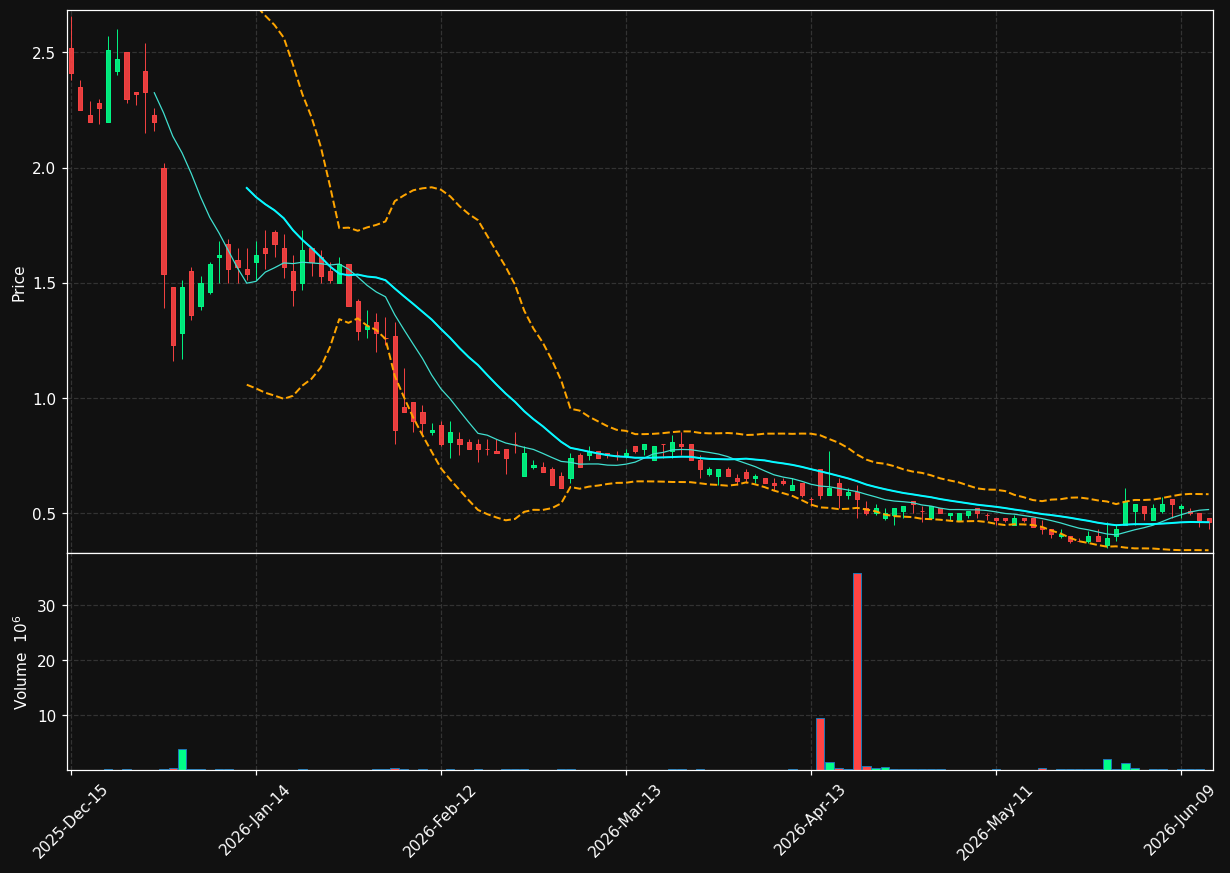Click the 2026-Feb-12 date label
Viewport: 1230px width, 873px height.
click(x=440, y=821)
